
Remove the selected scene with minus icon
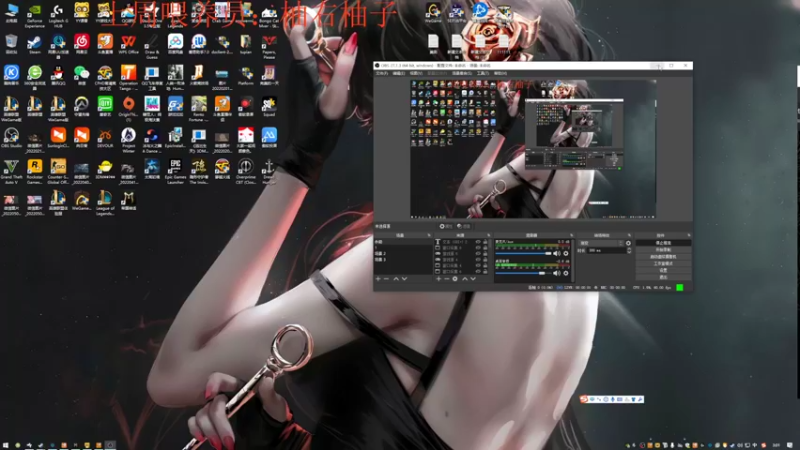pyautogui.click(x=386, y=279)
